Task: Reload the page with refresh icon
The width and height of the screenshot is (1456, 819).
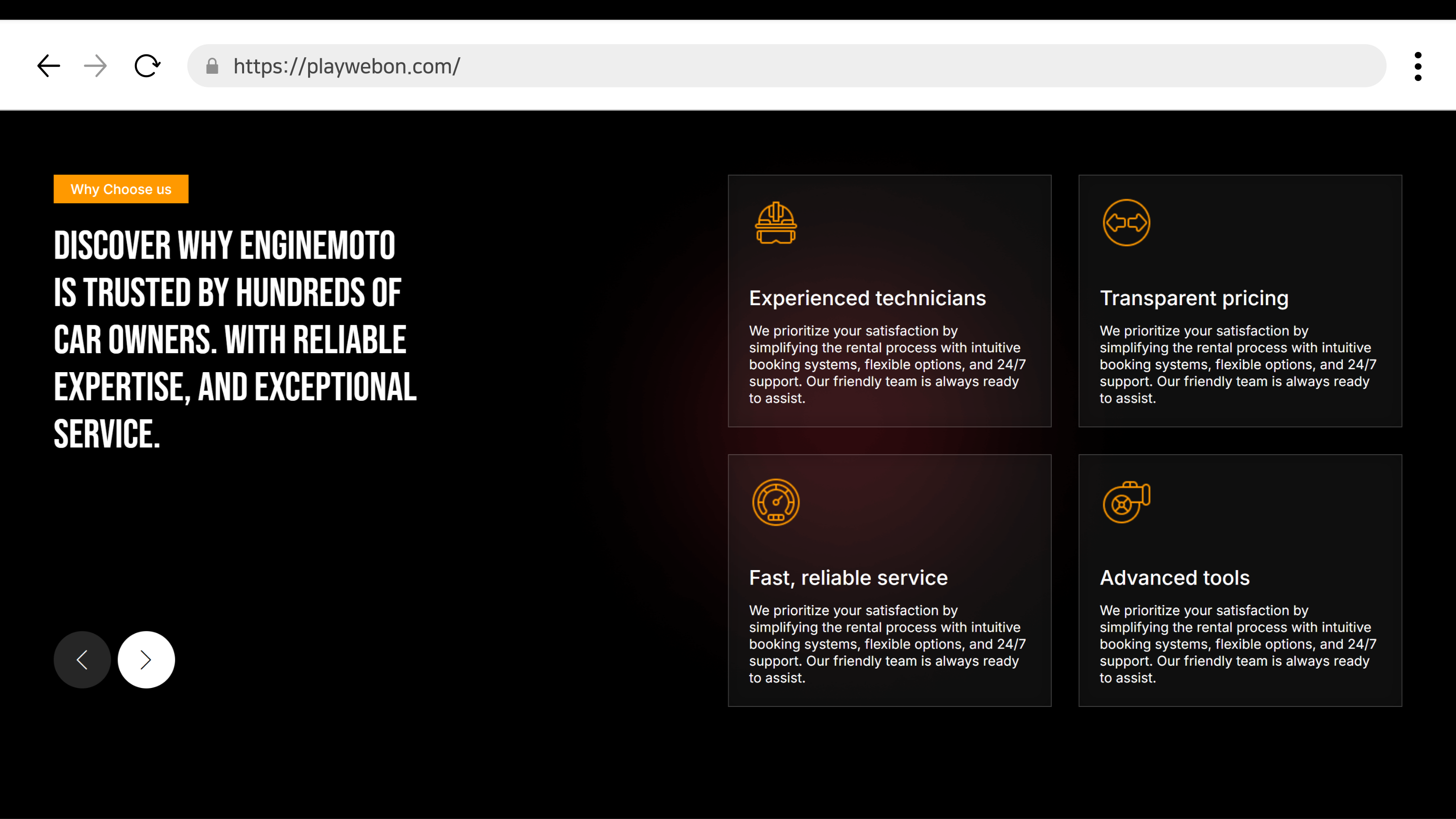Action: tap(147, 66)
